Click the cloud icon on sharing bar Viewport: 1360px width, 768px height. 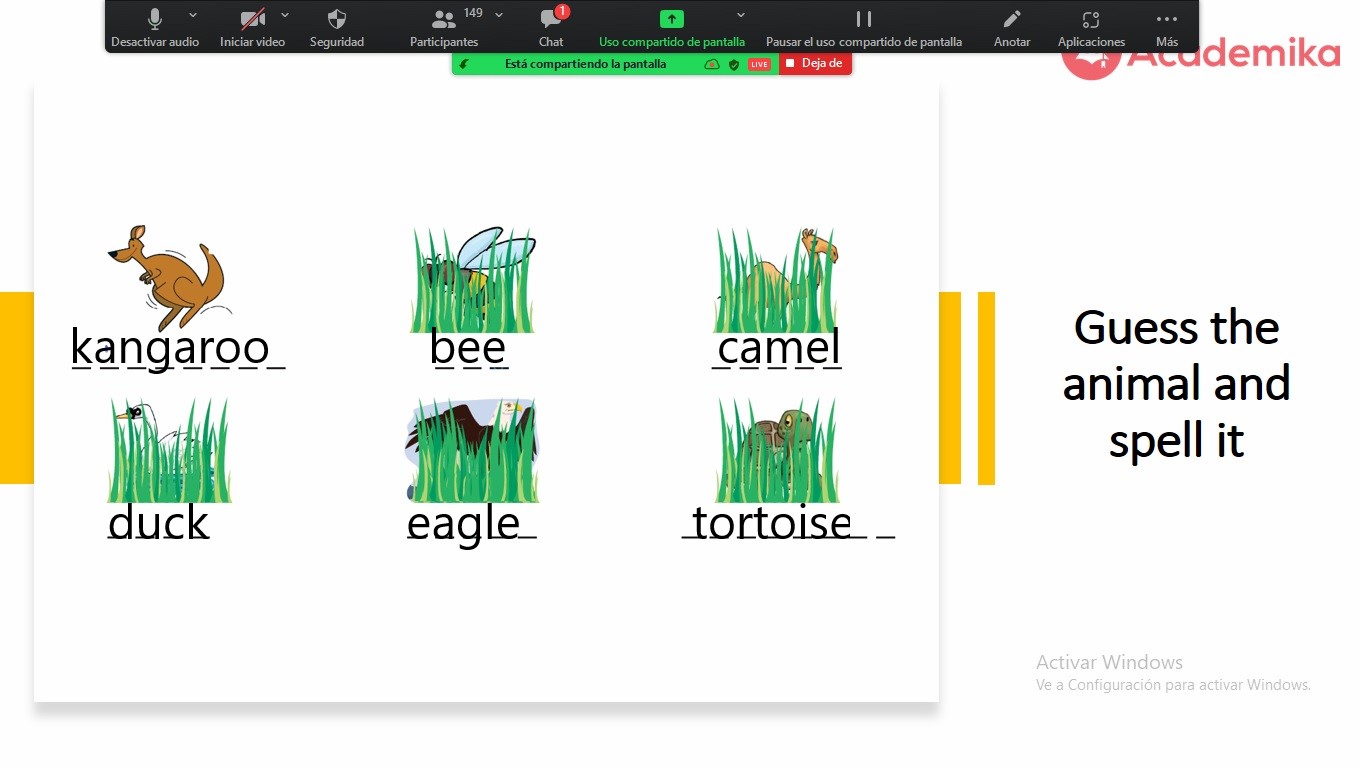(712, 64)
